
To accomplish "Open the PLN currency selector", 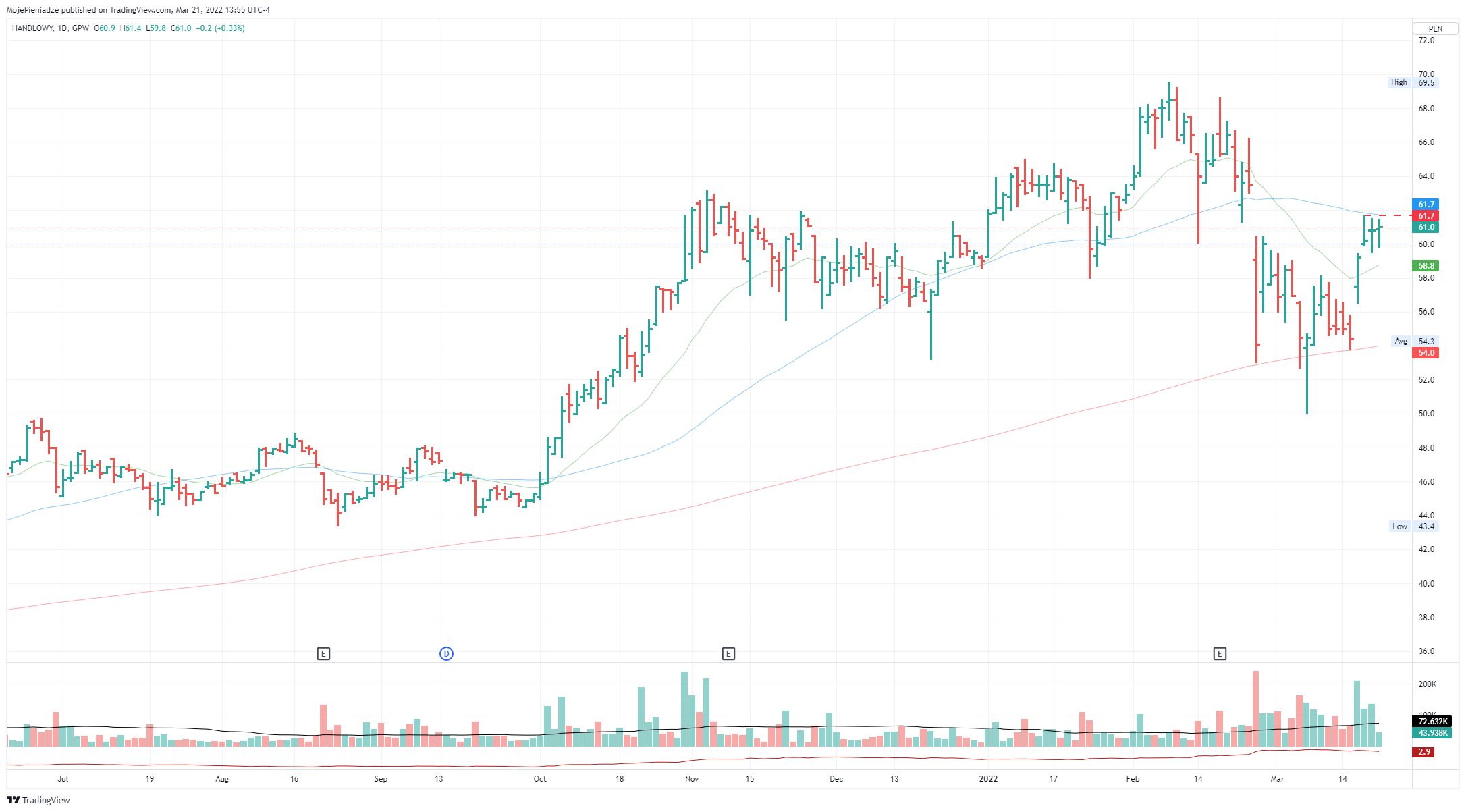I will coord(1435,28).
